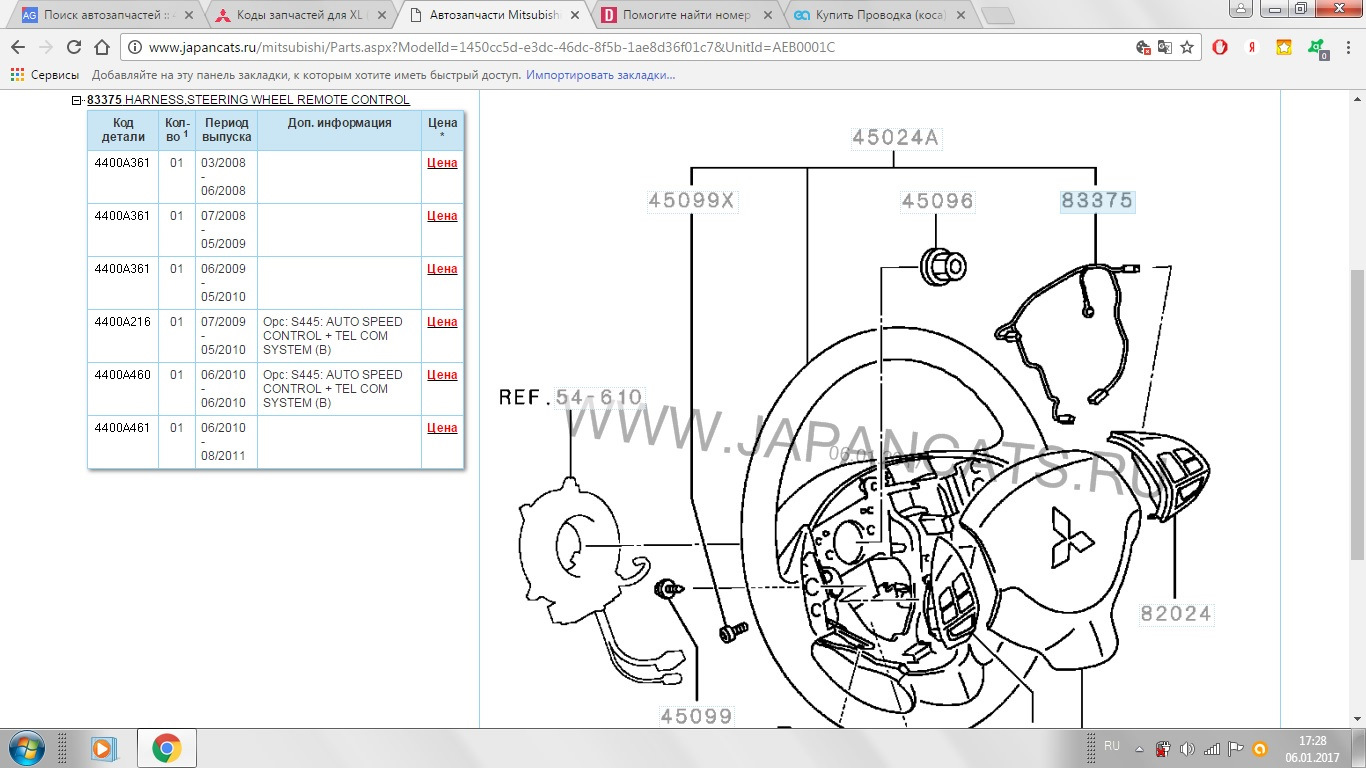Open the Windows Start menu
The height and width of the screenshot is (768, 1366).
tap(26, 748)
